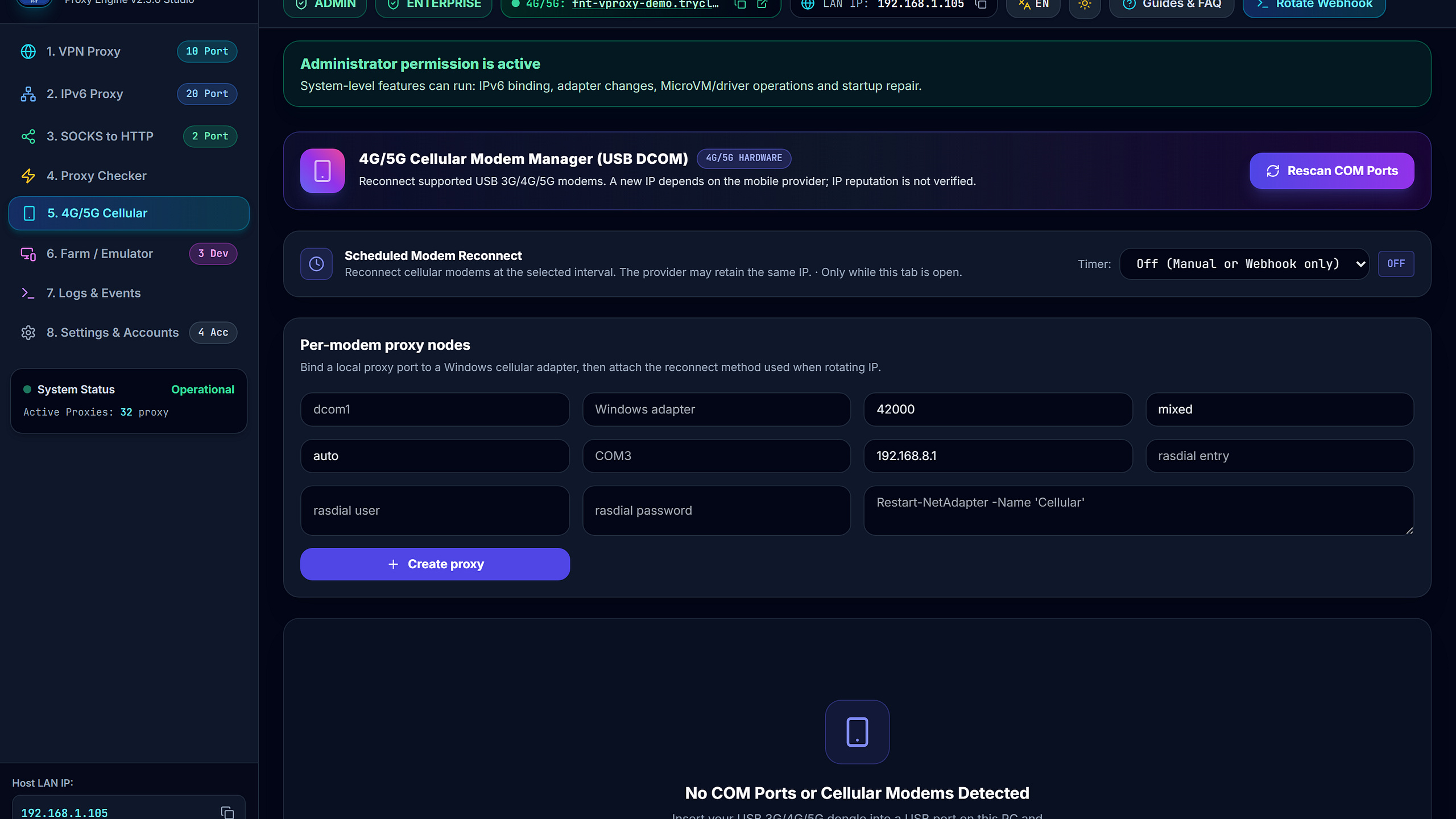Screen dimensions: 1456x819
Task: Click the Settings & Accounts gear icon
Action: (x=28, y=333)
